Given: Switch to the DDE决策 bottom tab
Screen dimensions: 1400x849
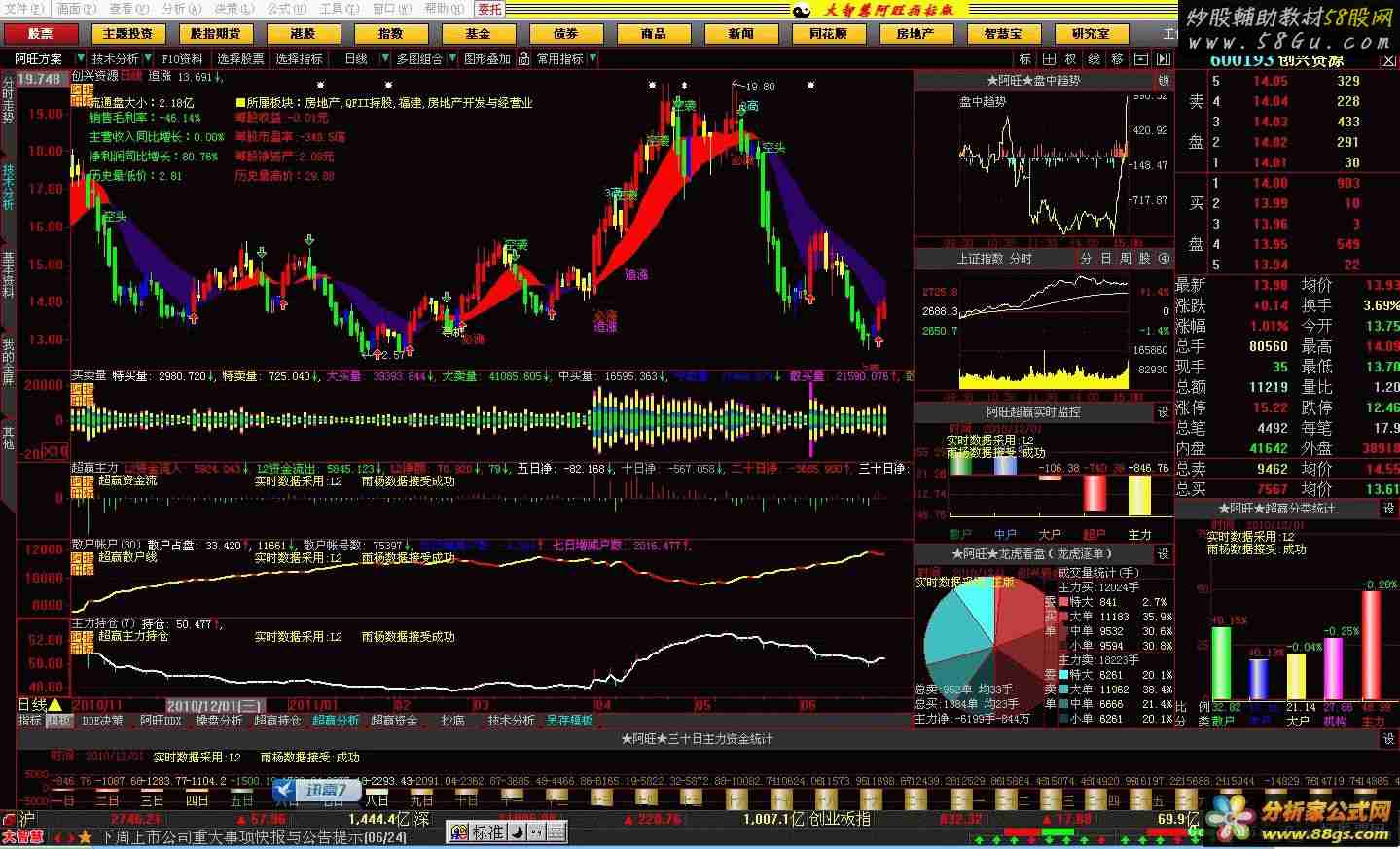Looking at the screenshot, I should [102, 721].
